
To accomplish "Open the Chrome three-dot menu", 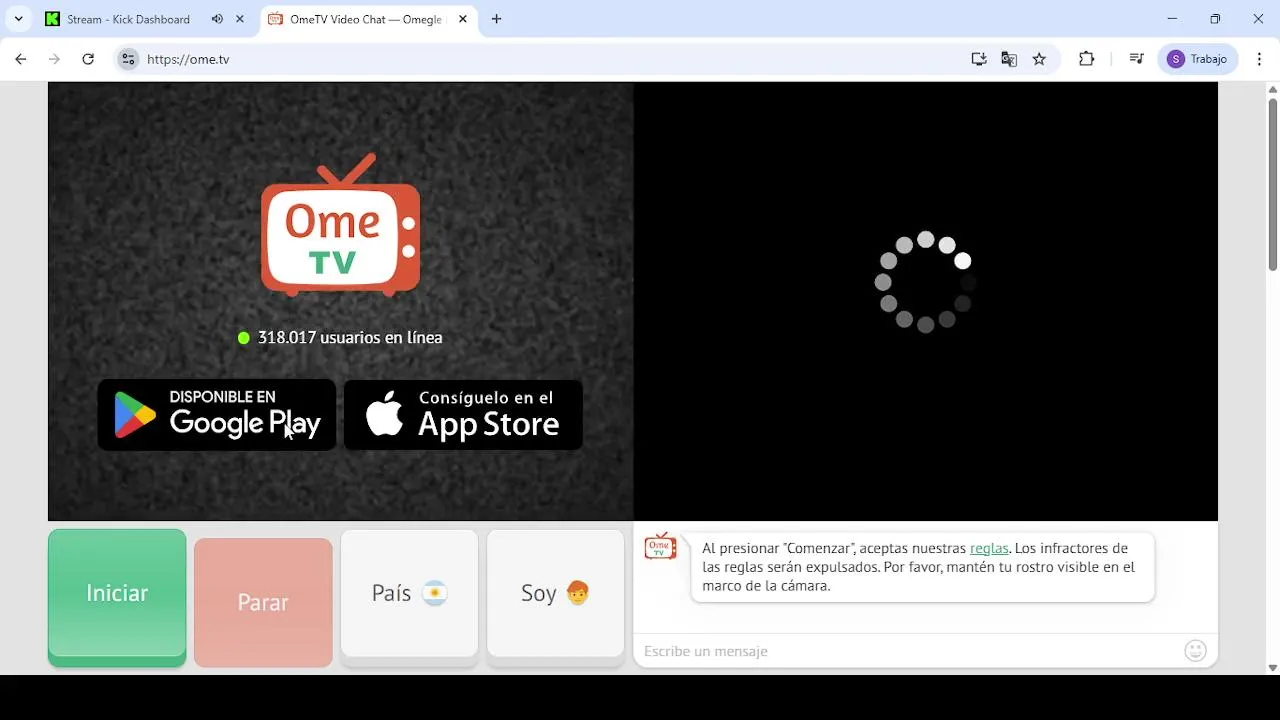I will [x=1259, y=59].
